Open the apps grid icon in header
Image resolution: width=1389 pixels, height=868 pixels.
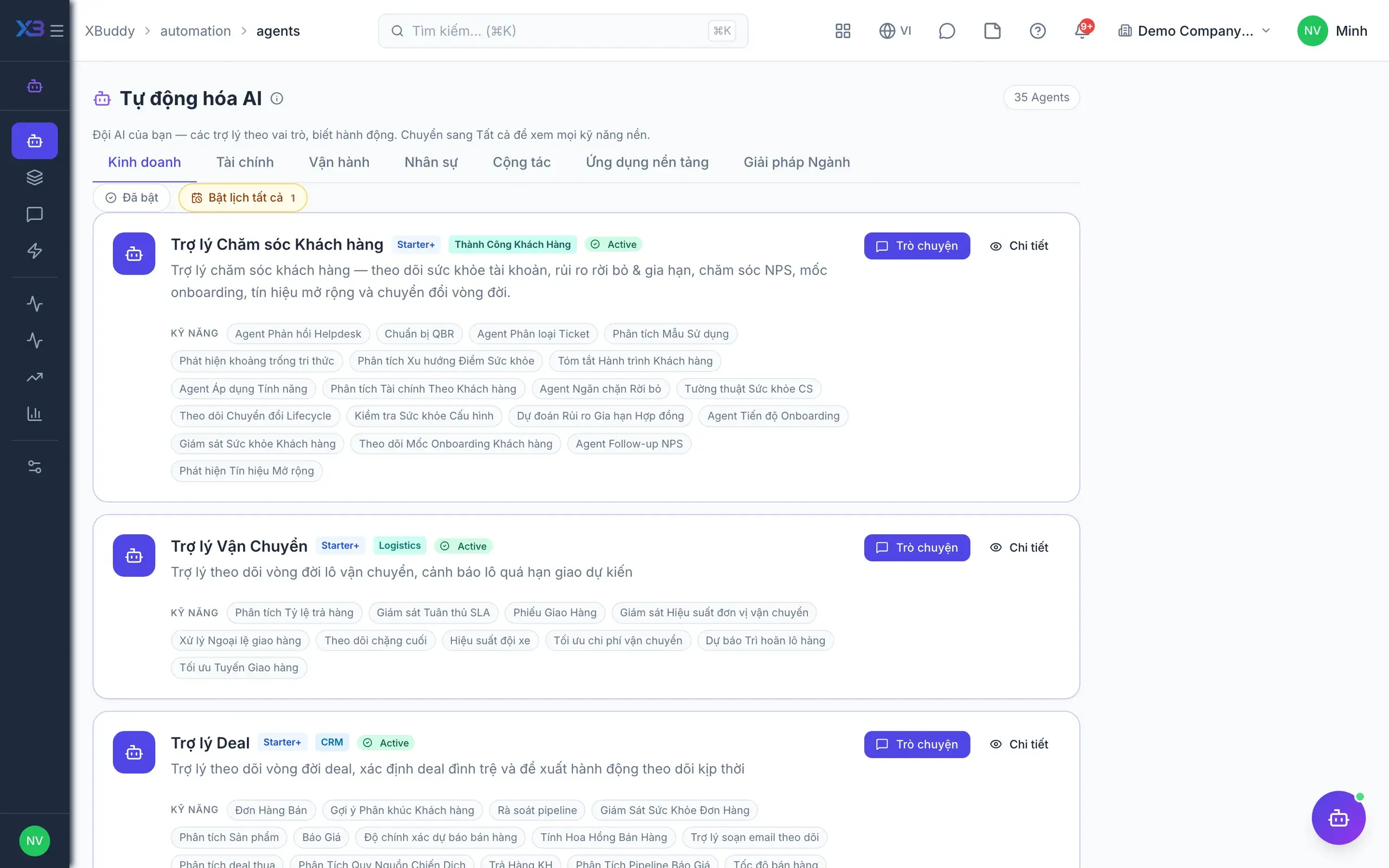tap(843, 31)
